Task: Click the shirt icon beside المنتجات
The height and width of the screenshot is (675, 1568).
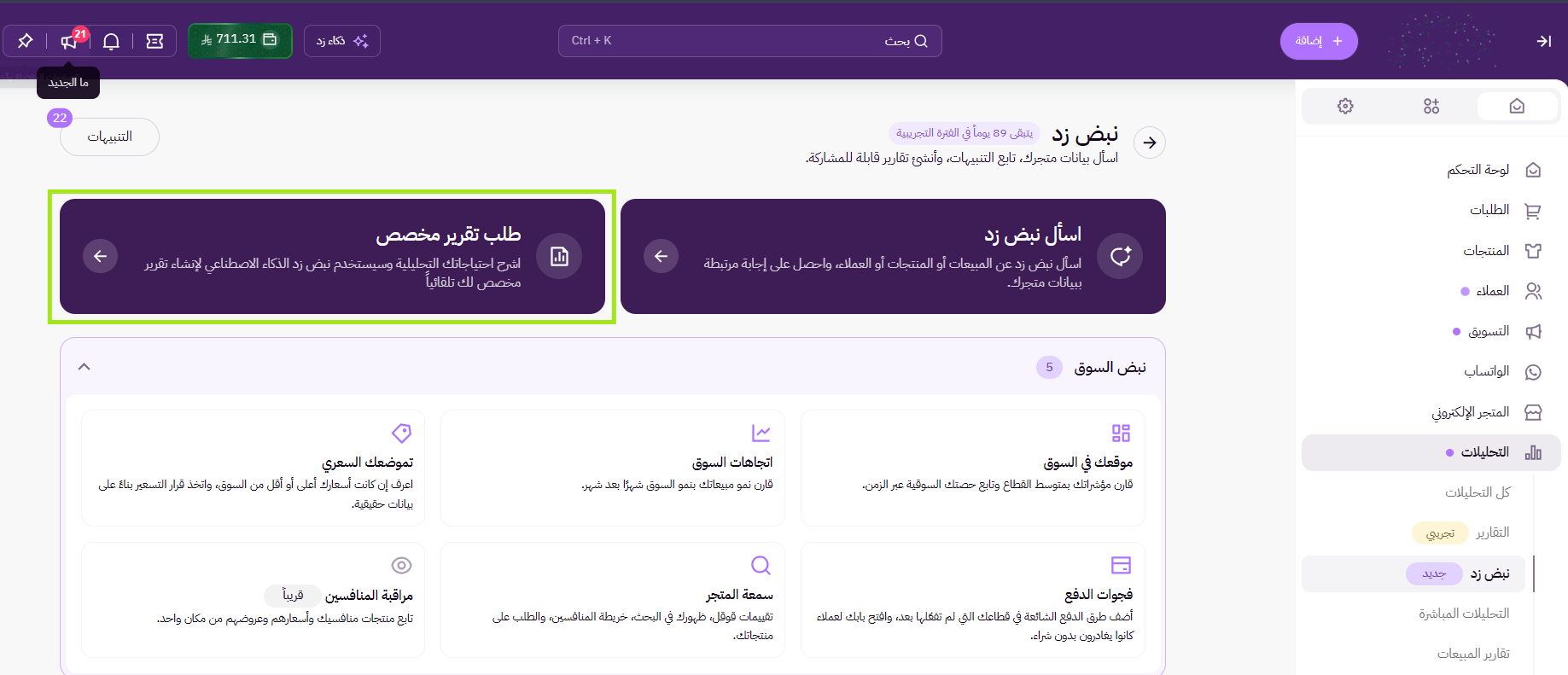Action: click(1533, 251)
